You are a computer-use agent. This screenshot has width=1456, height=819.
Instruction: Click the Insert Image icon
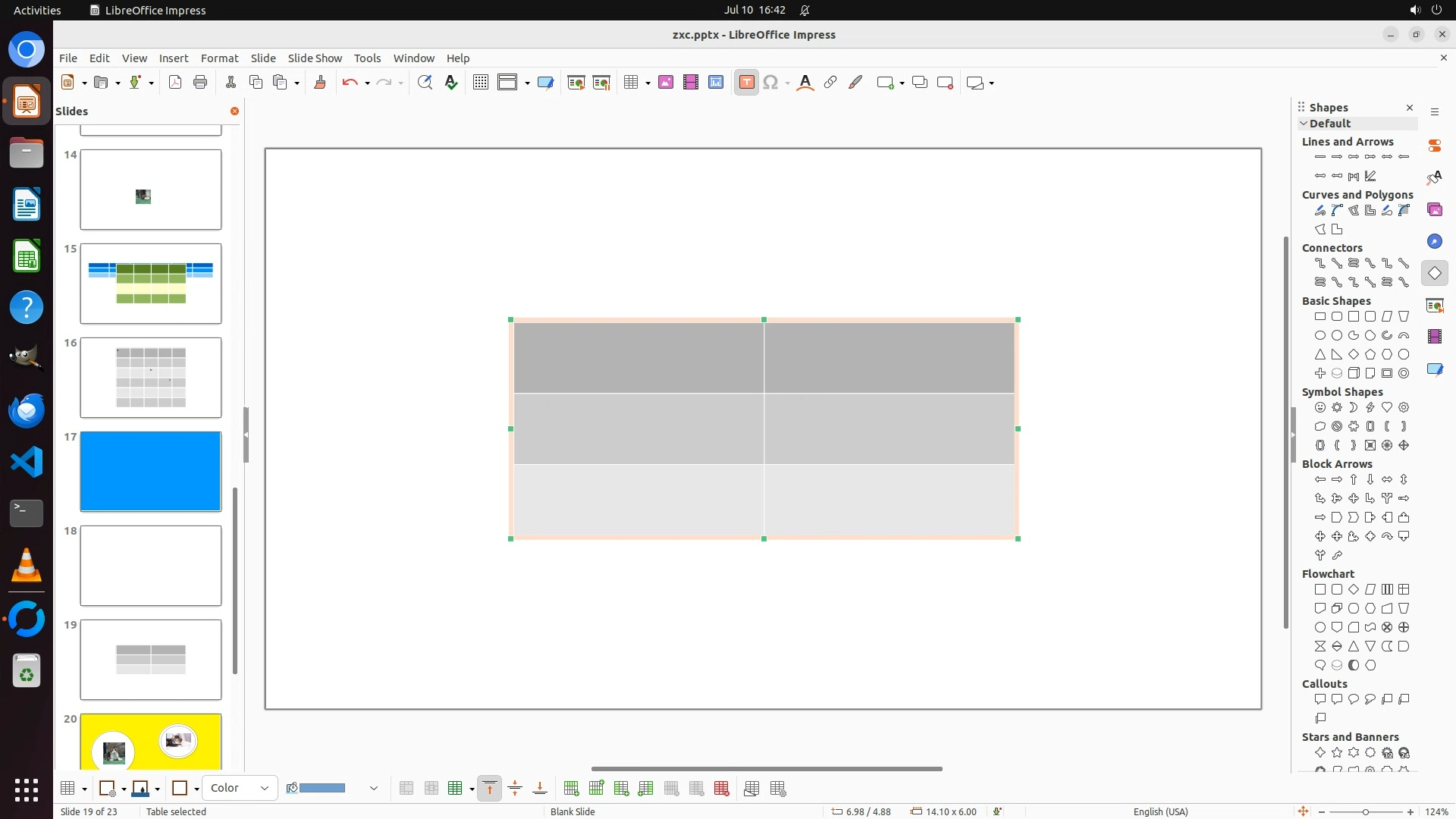pos(666,83)
